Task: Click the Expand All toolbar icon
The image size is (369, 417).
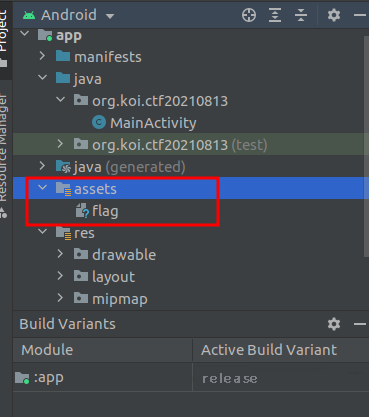Action: pos(275,15)
